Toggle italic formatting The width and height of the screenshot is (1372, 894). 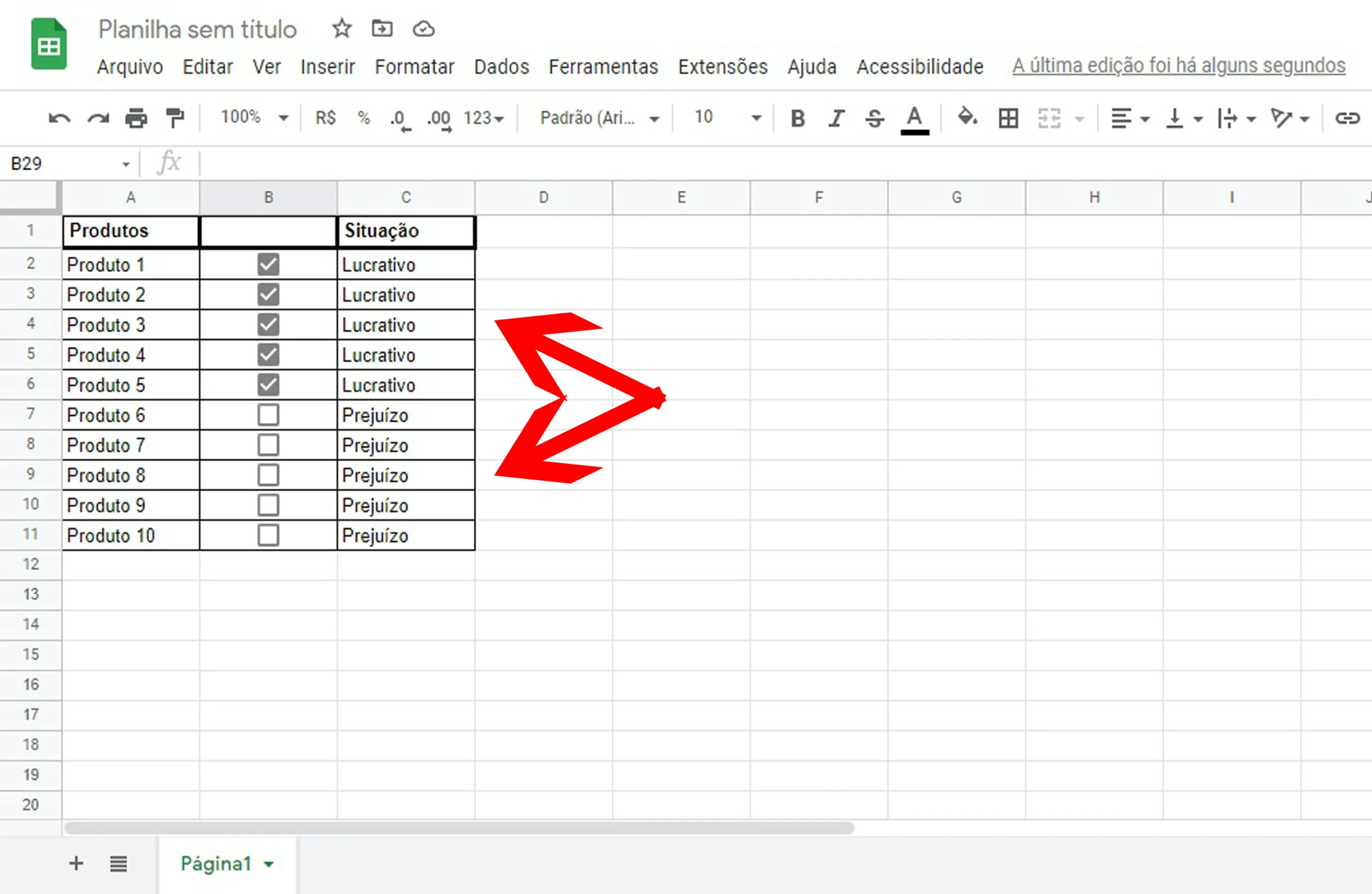pyautogui.click(x=836, y=119)
